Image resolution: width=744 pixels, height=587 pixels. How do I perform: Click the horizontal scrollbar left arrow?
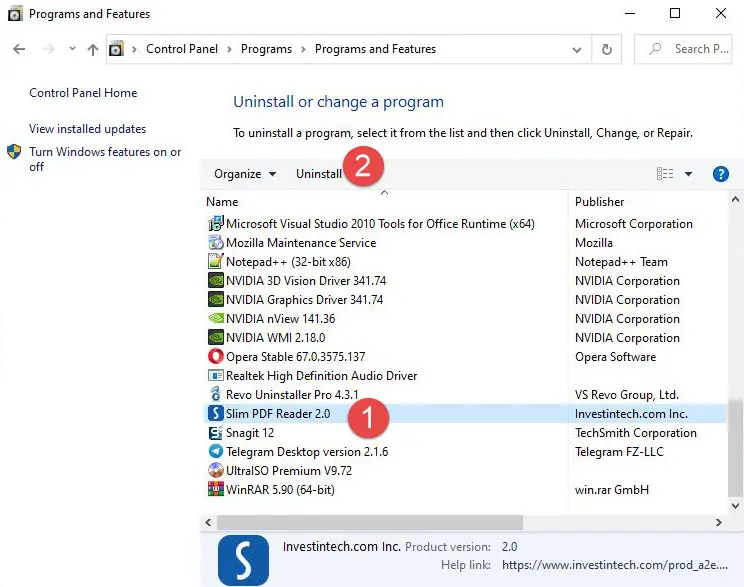tap(208, 522)
